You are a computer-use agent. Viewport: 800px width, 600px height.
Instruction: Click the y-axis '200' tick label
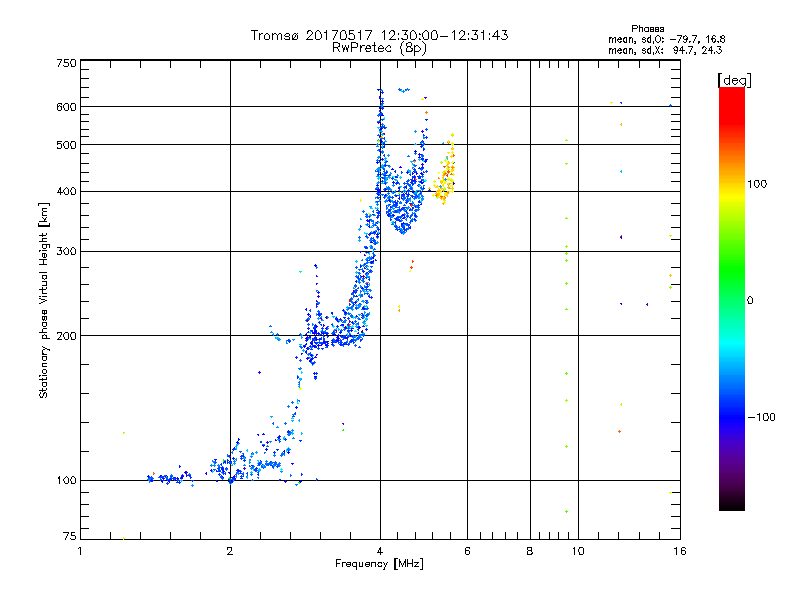[x=66, y=336]
